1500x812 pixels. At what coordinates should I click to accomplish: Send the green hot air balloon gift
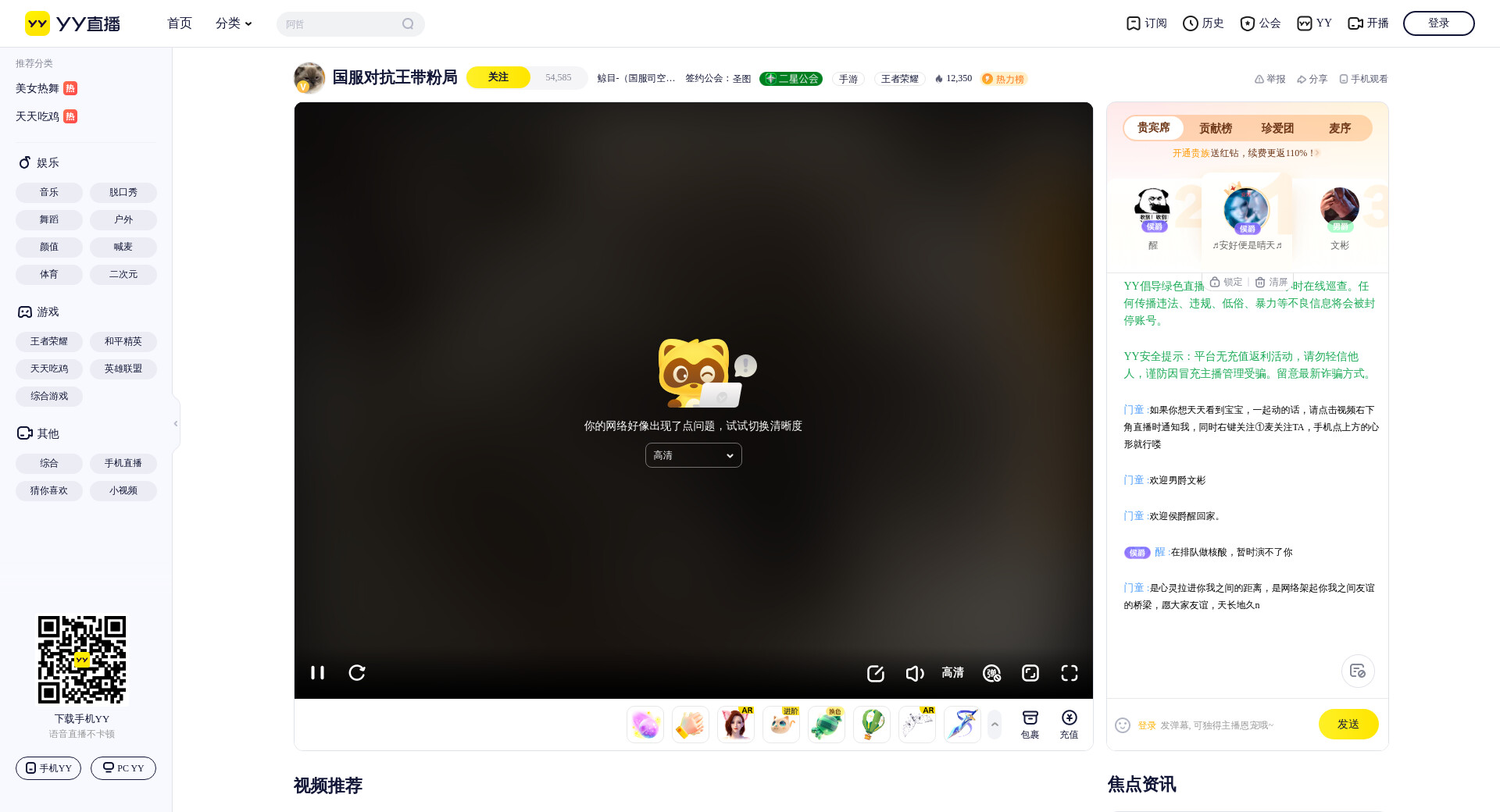872,725
